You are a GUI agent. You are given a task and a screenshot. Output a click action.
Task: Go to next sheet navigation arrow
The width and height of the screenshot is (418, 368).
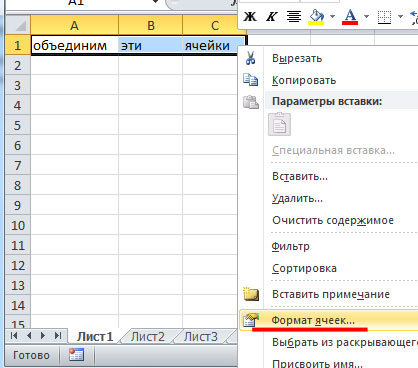(43, 336)
